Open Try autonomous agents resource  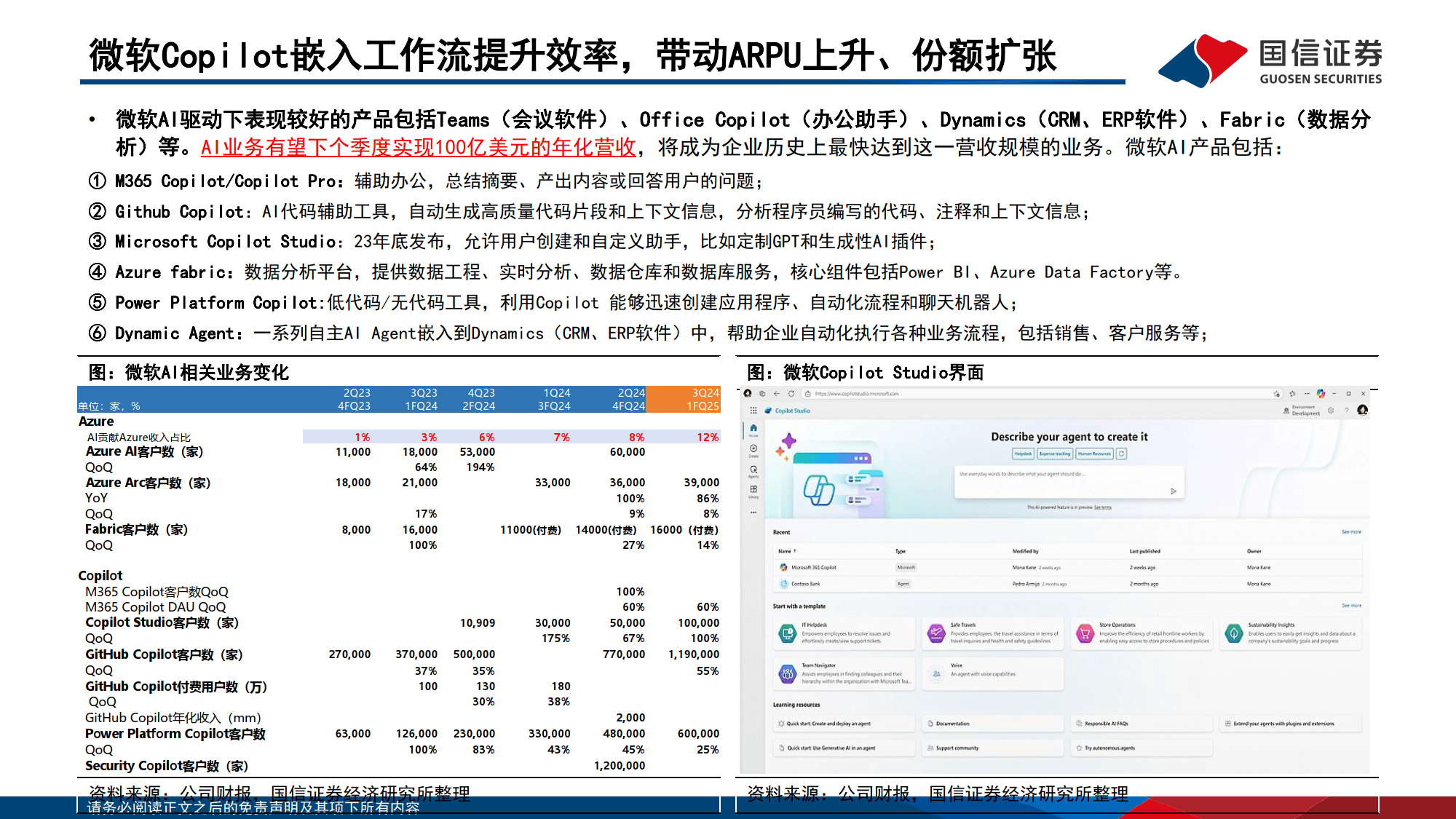(1142, 748)
